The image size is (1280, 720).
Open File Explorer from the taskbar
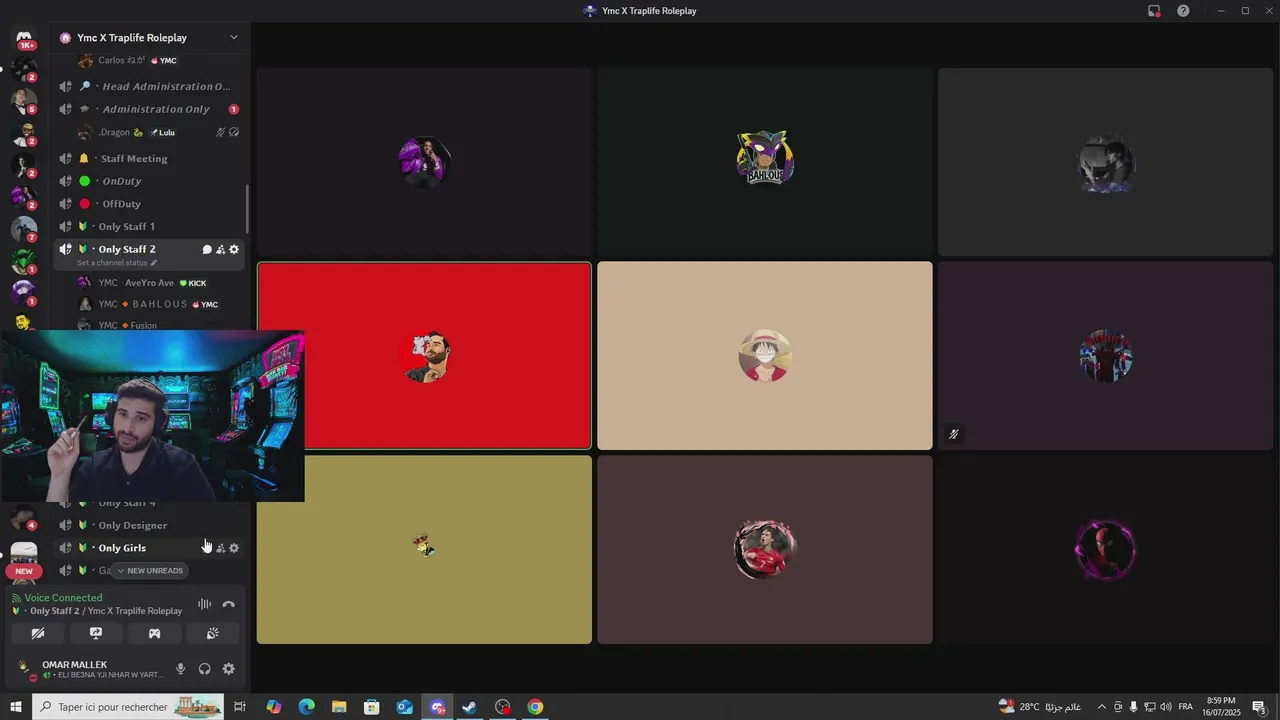point(339,707)
